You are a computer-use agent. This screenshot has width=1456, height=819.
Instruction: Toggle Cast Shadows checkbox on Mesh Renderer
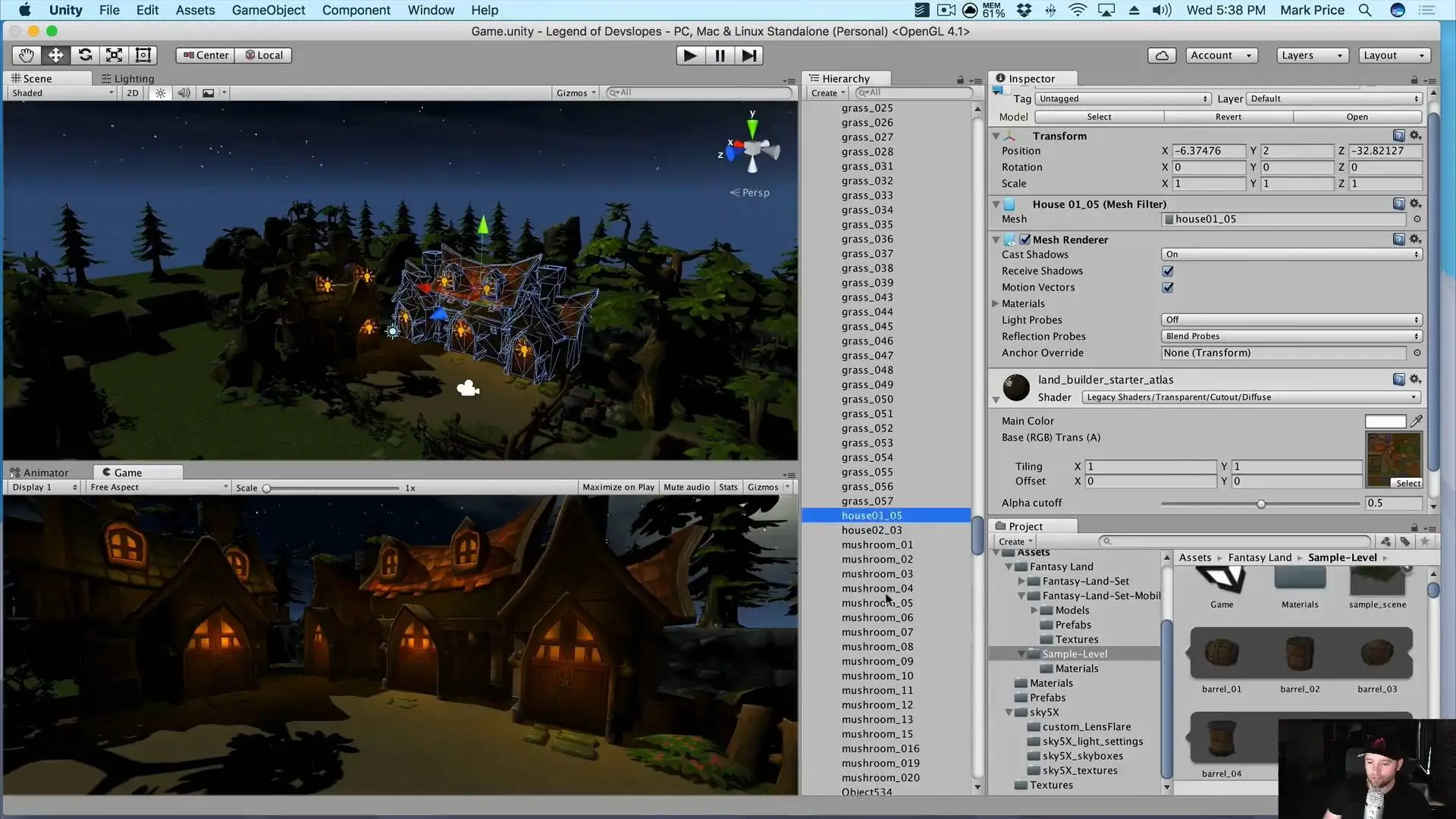tap(1290, 254)
